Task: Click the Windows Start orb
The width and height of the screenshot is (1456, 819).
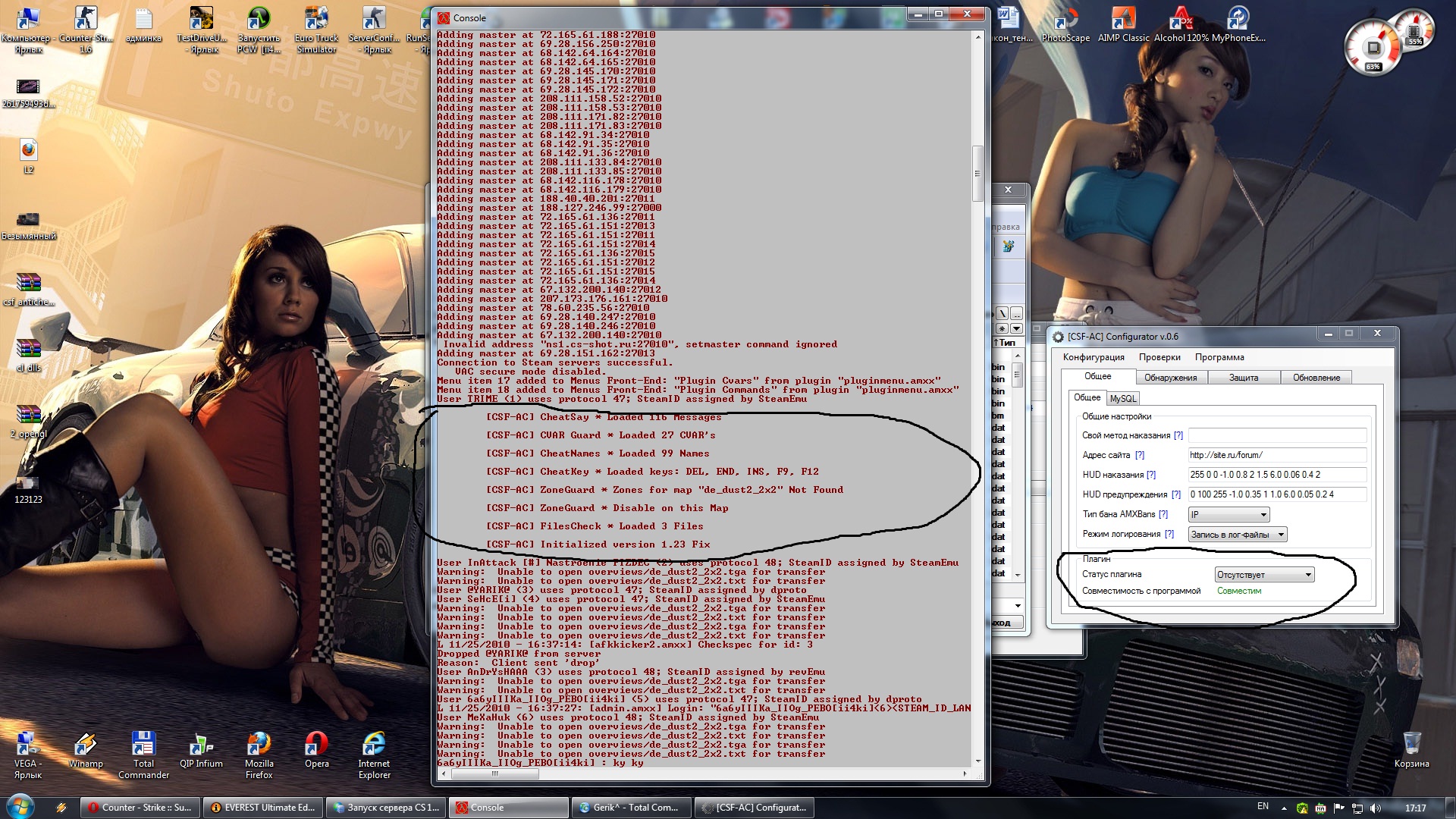Action: tap(20, 805)
